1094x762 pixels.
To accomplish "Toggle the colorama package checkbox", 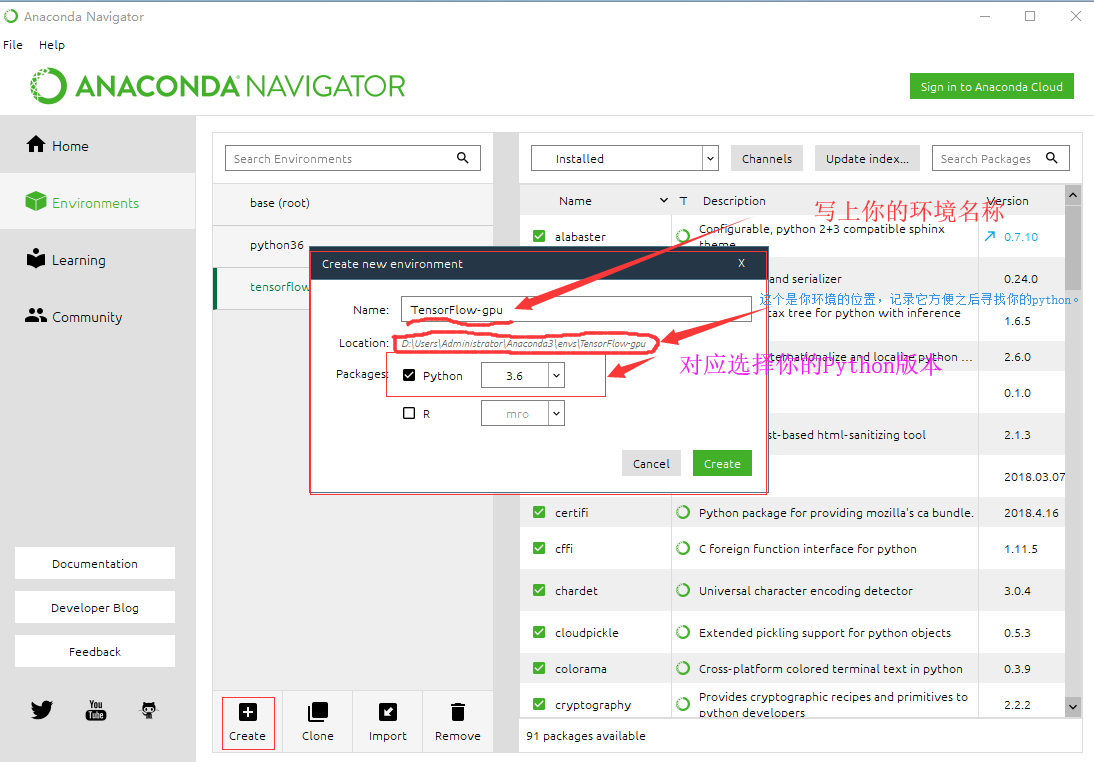I will (539, 668).
